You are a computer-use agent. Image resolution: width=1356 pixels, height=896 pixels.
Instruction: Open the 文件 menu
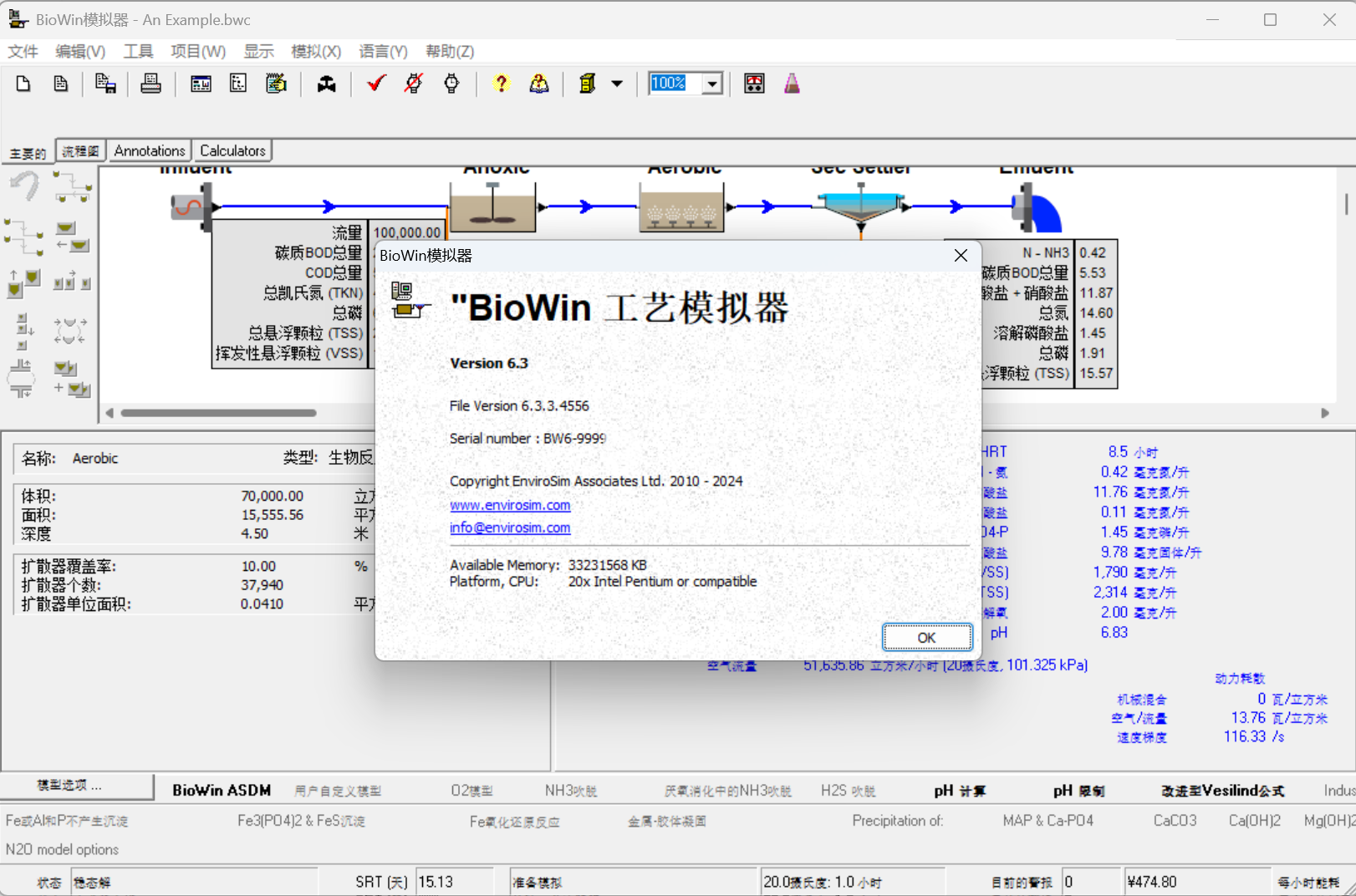[23, 52]
